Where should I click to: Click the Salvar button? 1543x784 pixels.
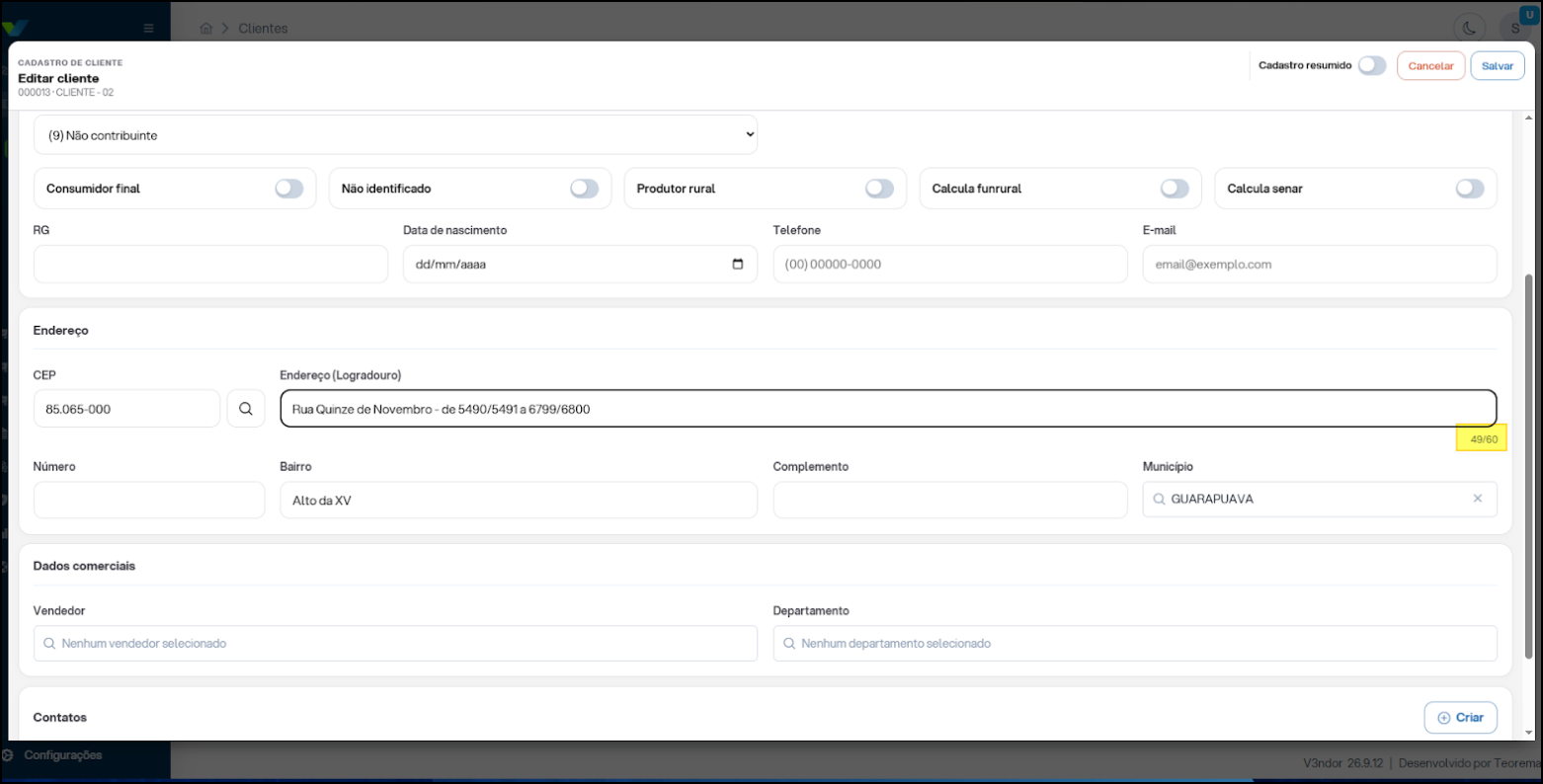click(x=1498, y=66)
